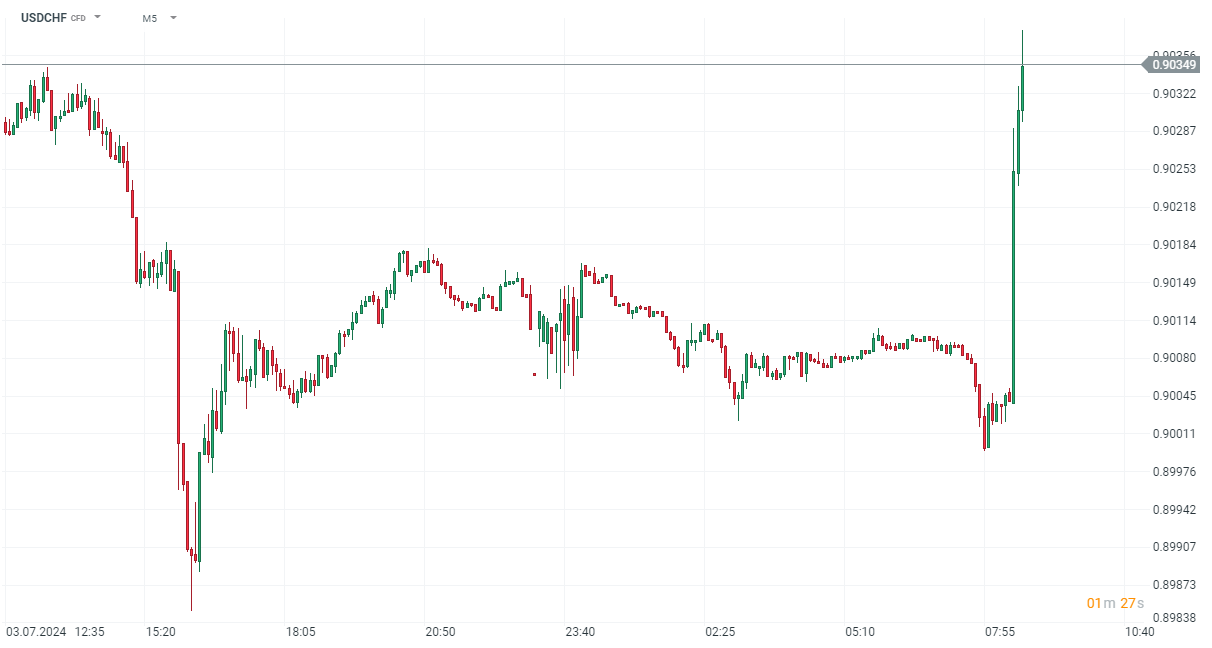Pick the 07:55 time axis label

click(x=1000, y=632)
